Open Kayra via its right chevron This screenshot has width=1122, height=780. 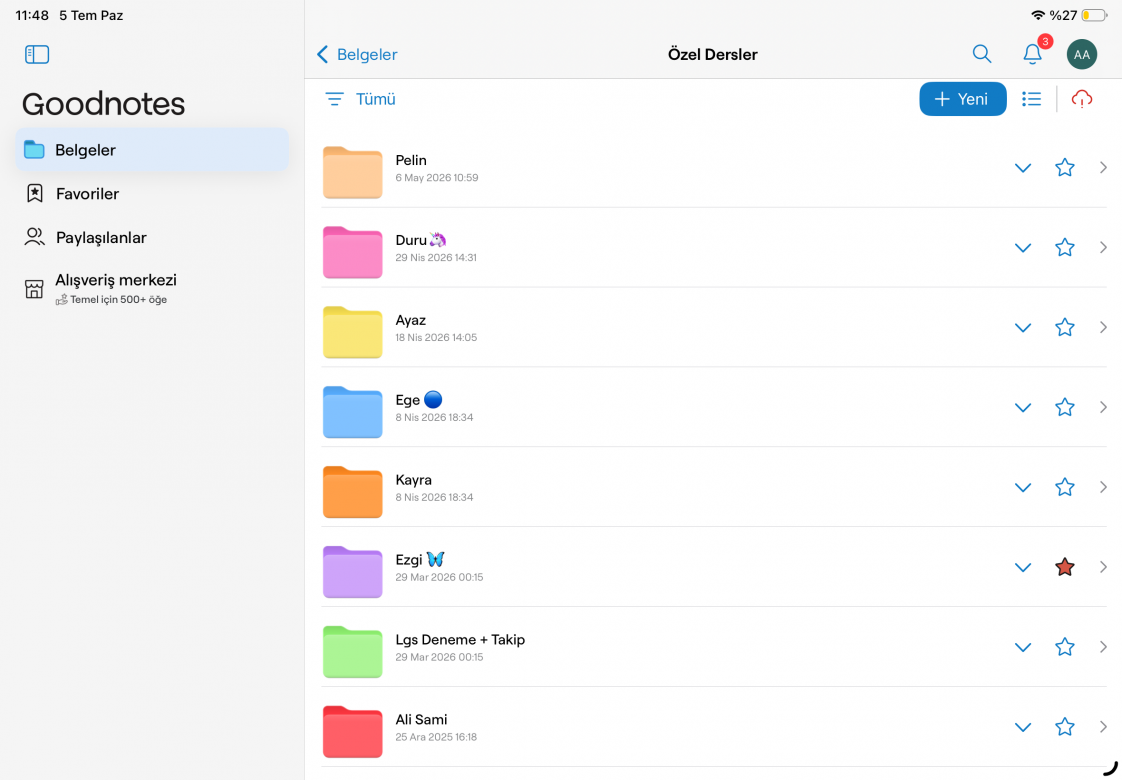click(1103, 487)
